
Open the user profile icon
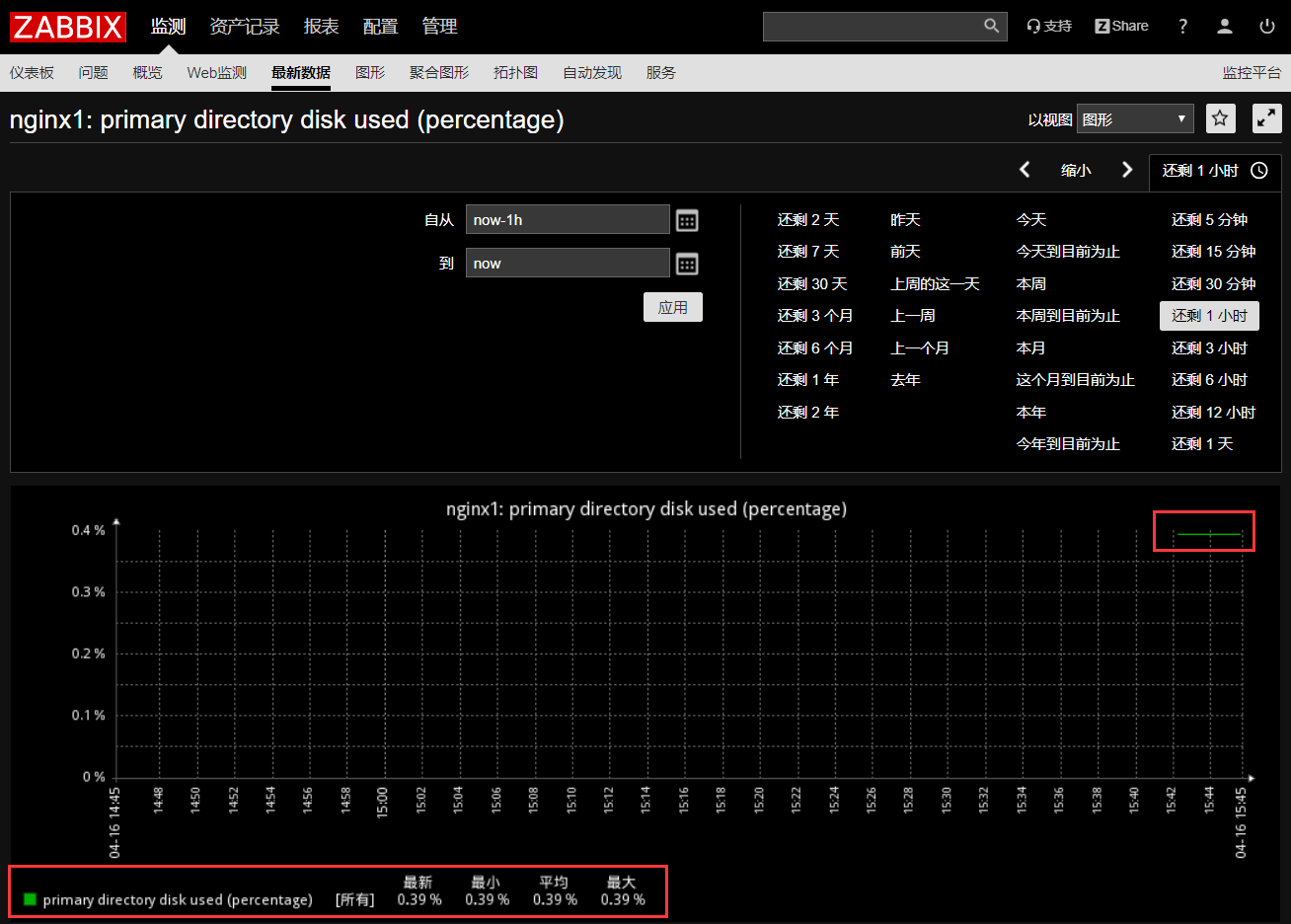point(1225,27)
